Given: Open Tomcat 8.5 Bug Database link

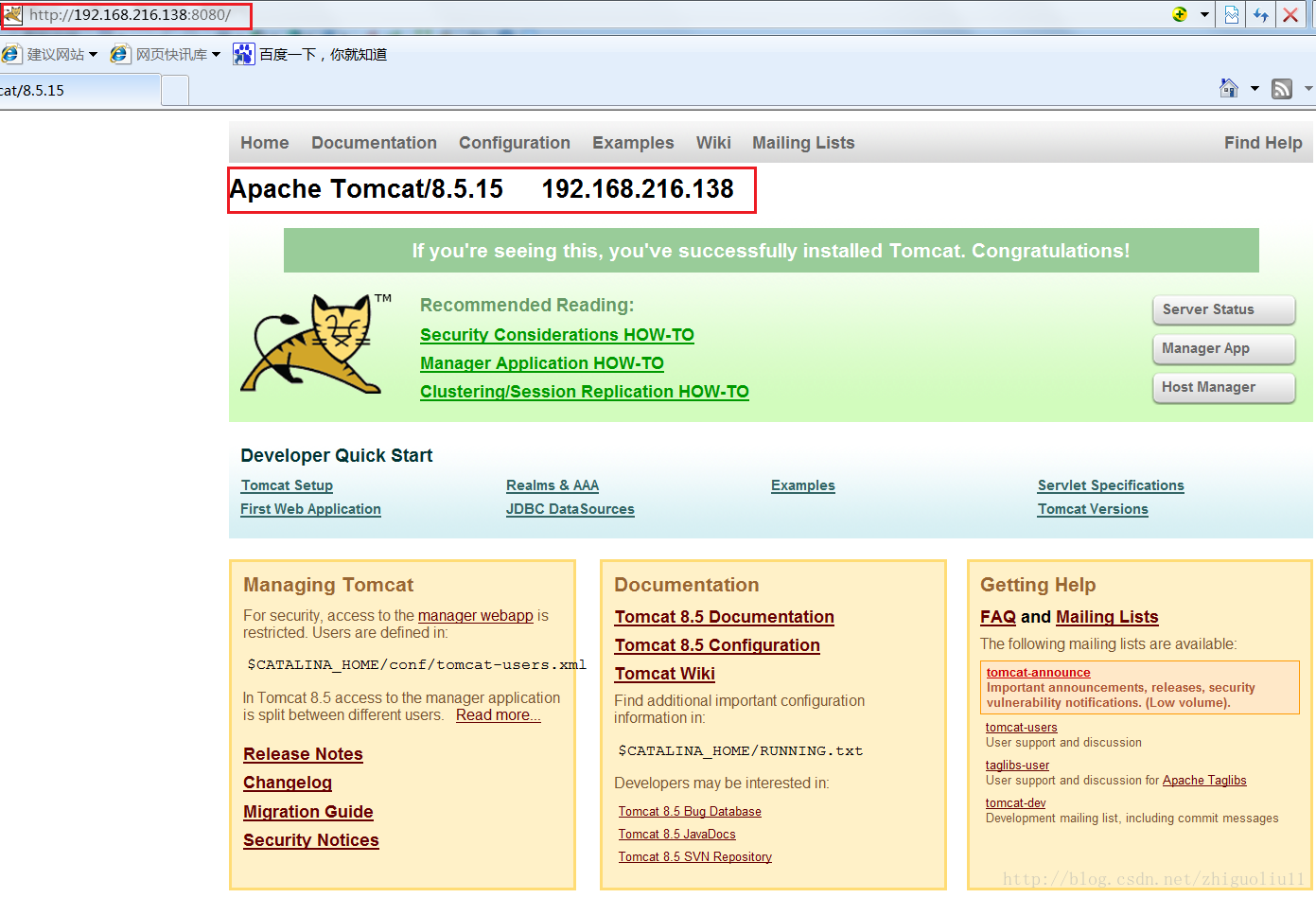Looking at the screenshot, I should point(690,812).
